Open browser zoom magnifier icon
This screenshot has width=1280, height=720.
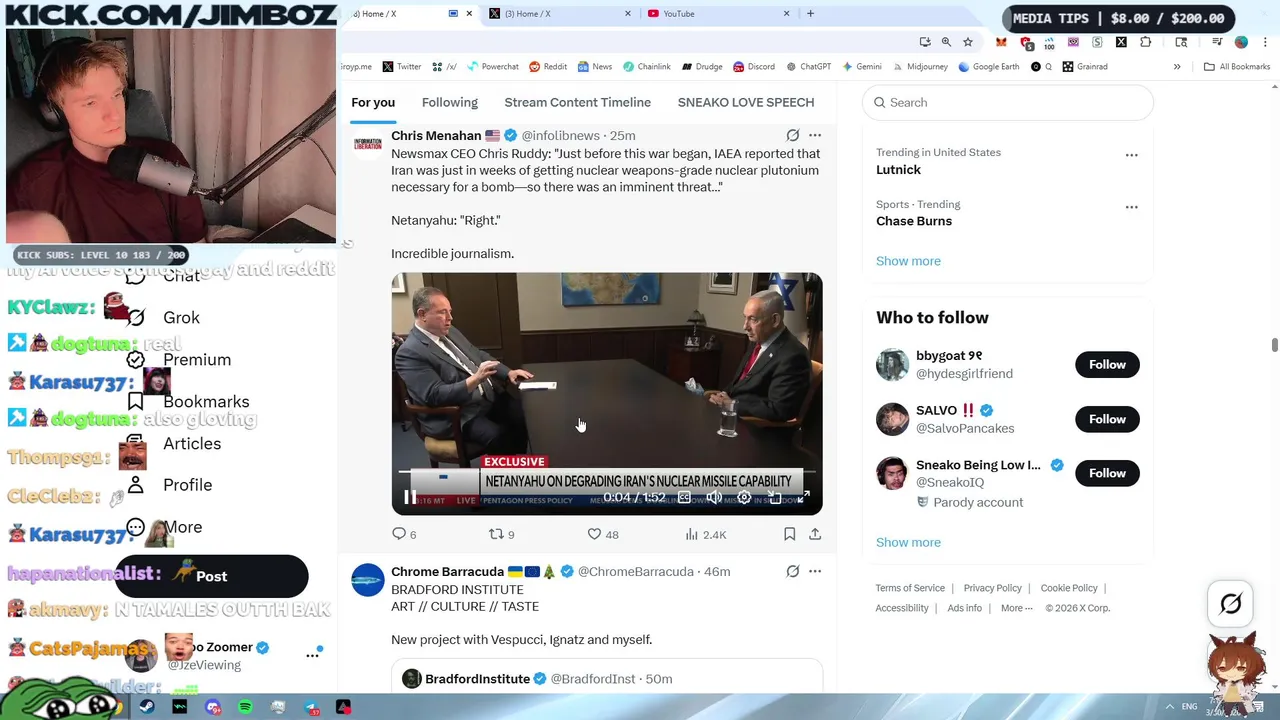click(x=946, y=42)
